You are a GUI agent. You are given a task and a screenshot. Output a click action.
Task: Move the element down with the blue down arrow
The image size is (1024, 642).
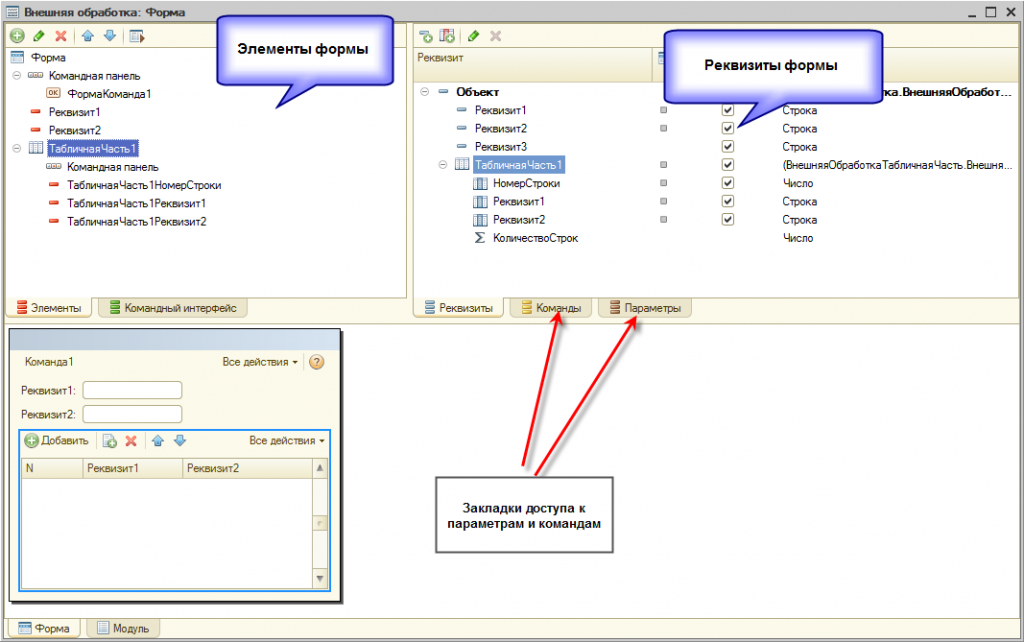click(x=110, y=36)
